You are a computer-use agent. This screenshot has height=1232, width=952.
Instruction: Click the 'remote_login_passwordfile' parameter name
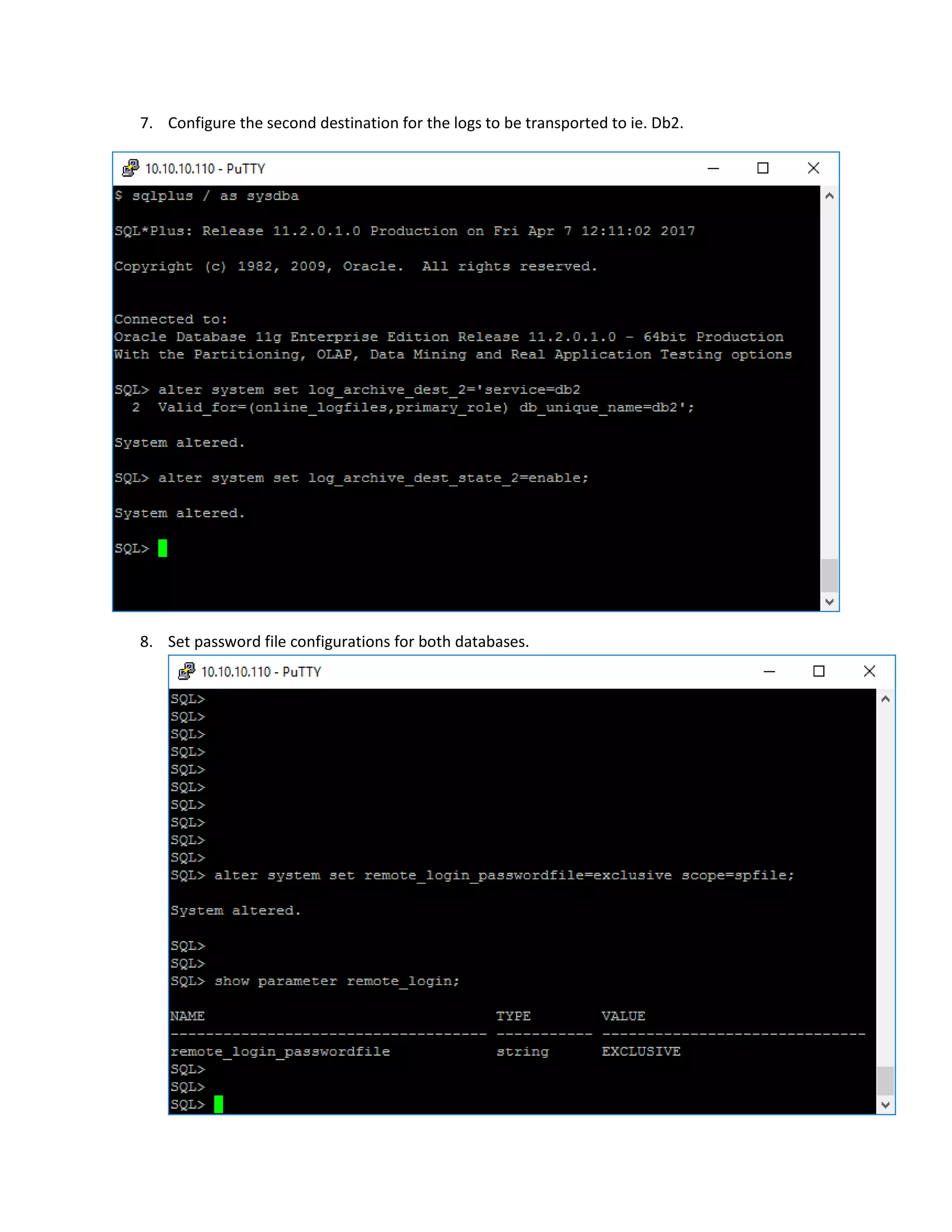point(280,1052)
